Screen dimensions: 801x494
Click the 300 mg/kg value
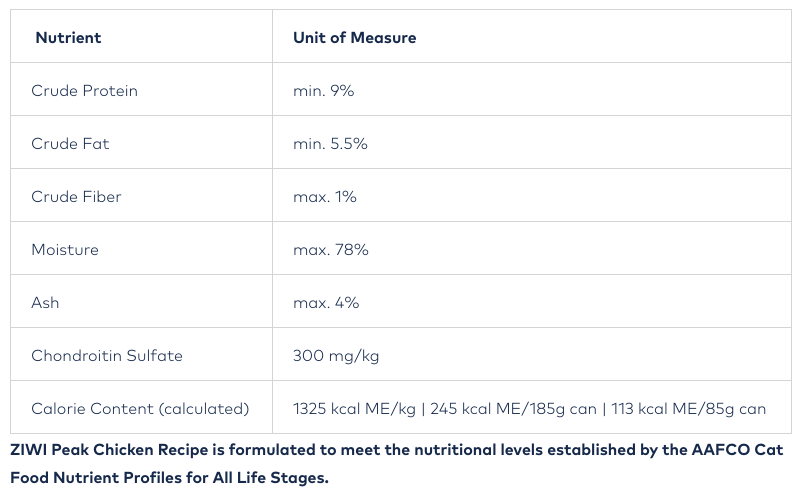tap(336, 356)
